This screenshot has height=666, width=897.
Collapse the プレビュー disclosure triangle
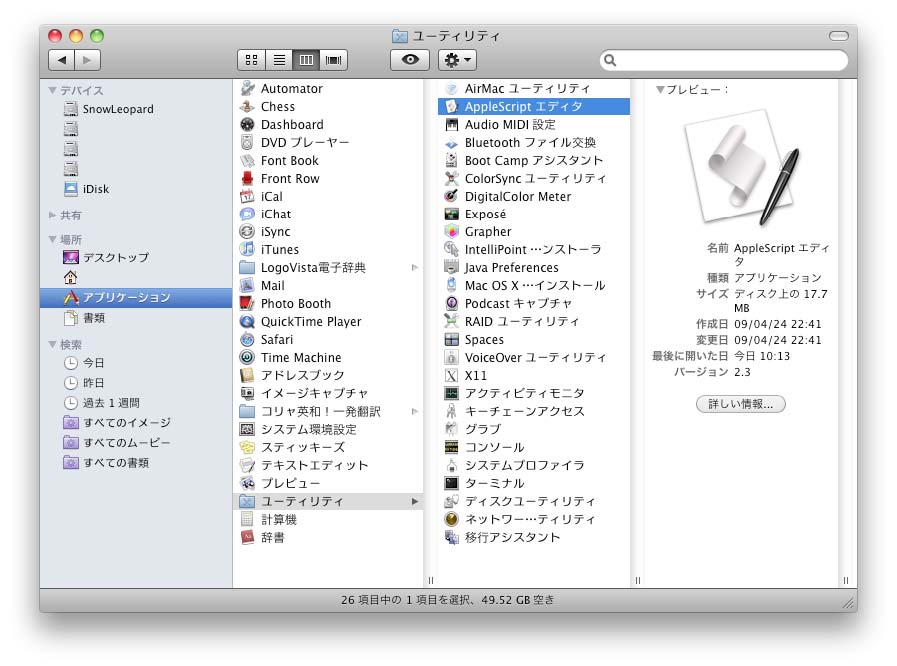pyautogui.click(x=660, y=89)
